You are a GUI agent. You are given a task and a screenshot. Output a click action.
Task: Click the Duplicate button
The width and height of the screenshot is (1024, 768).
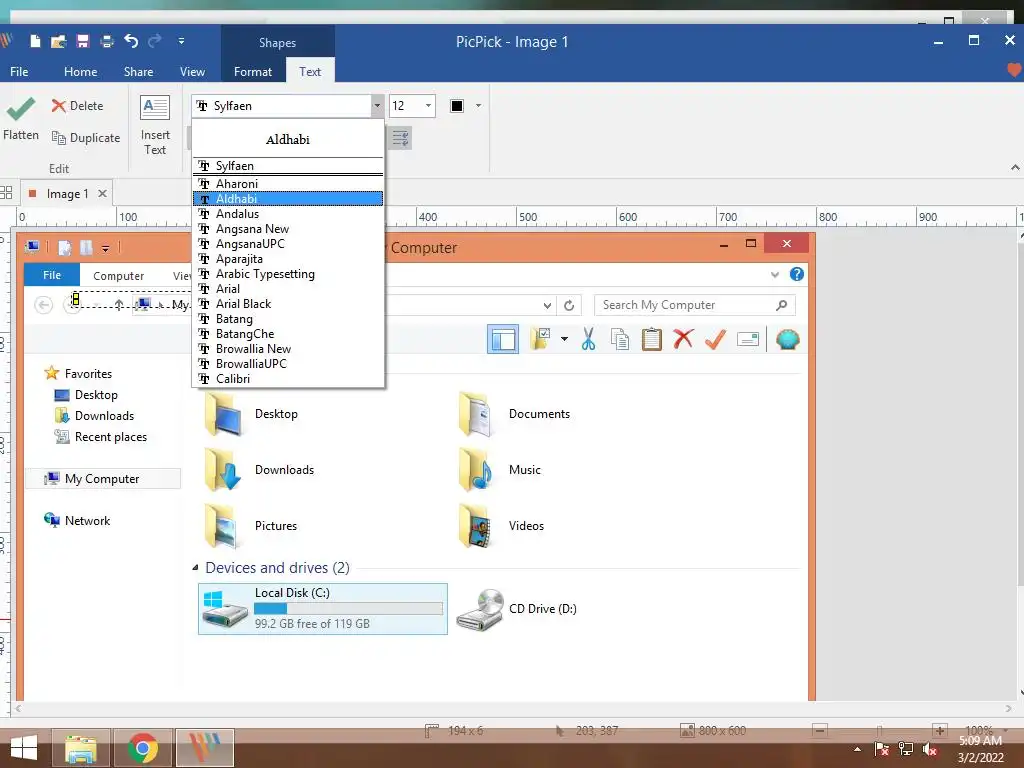[x=86, y=138]
